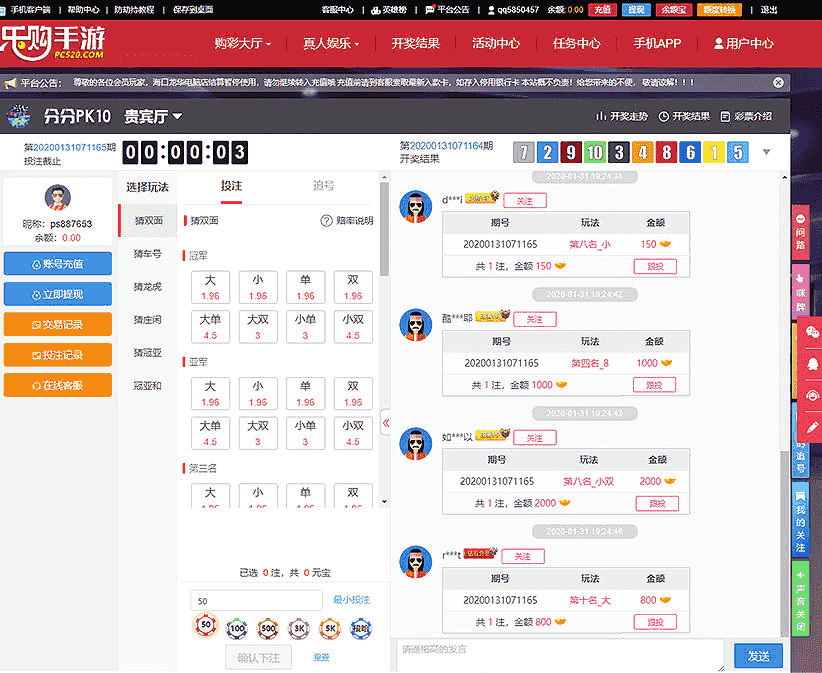Expand draw results history arrow
Image resolution: width=822 pixels, height=673 pixels.
[767, 152]
